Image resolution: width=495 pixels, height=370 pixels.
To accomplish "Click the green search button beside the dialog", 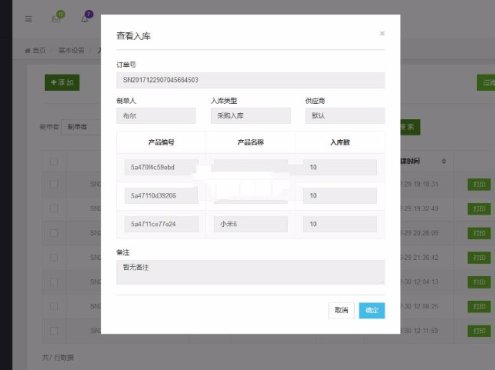I will point(410,127).
